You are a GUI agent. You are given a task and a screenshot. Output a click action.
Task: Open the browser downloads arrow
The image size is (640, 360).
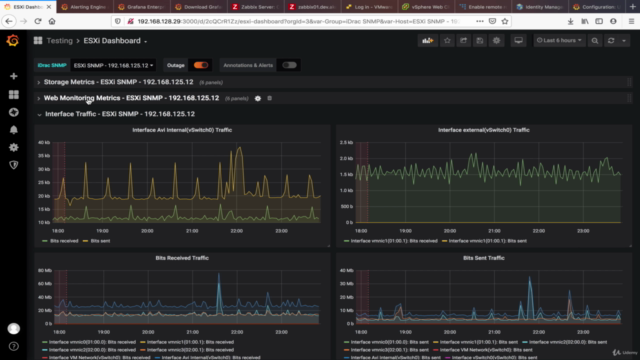[570, 21]
